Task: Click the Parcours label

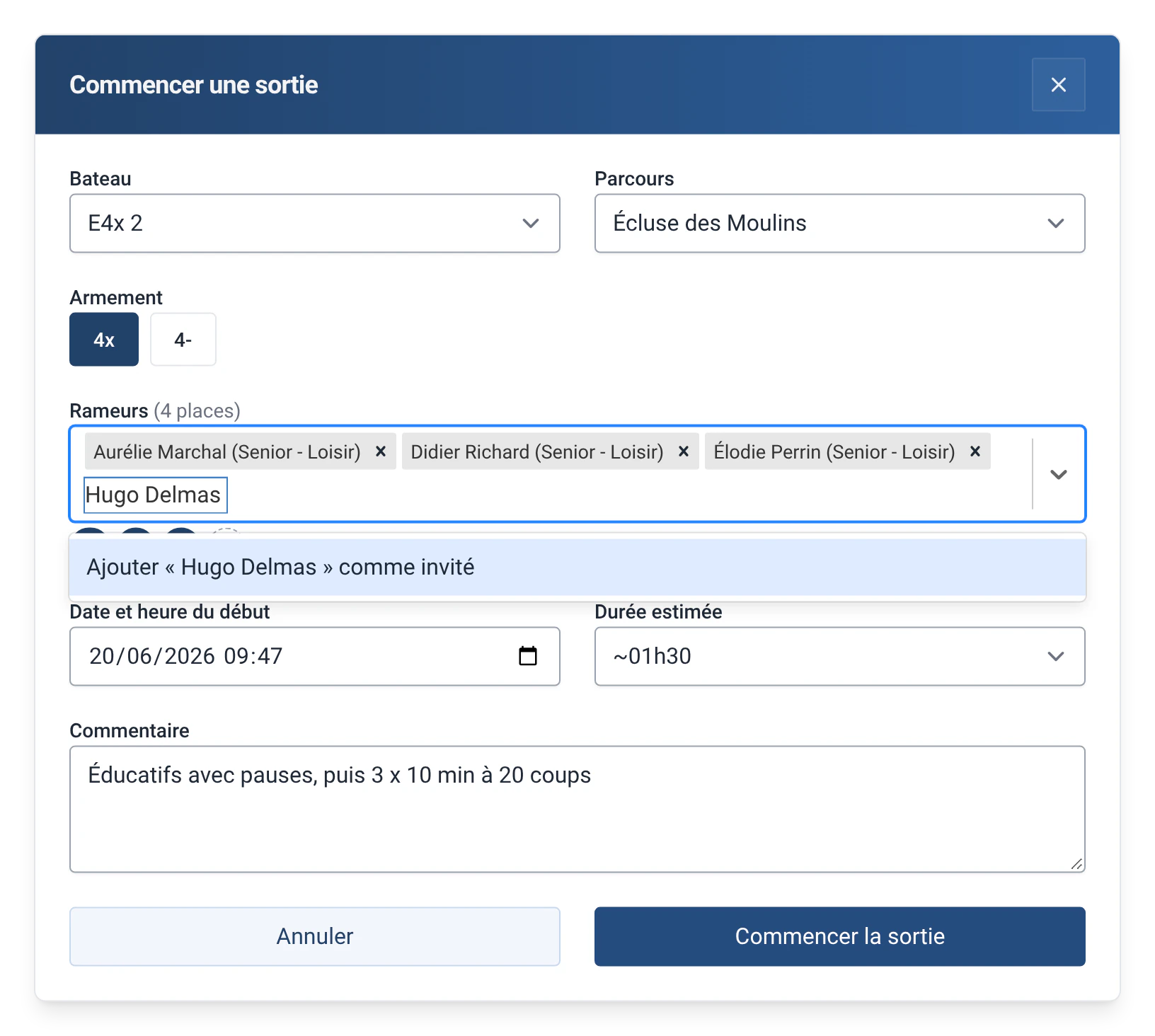Action: click(634, 178)
